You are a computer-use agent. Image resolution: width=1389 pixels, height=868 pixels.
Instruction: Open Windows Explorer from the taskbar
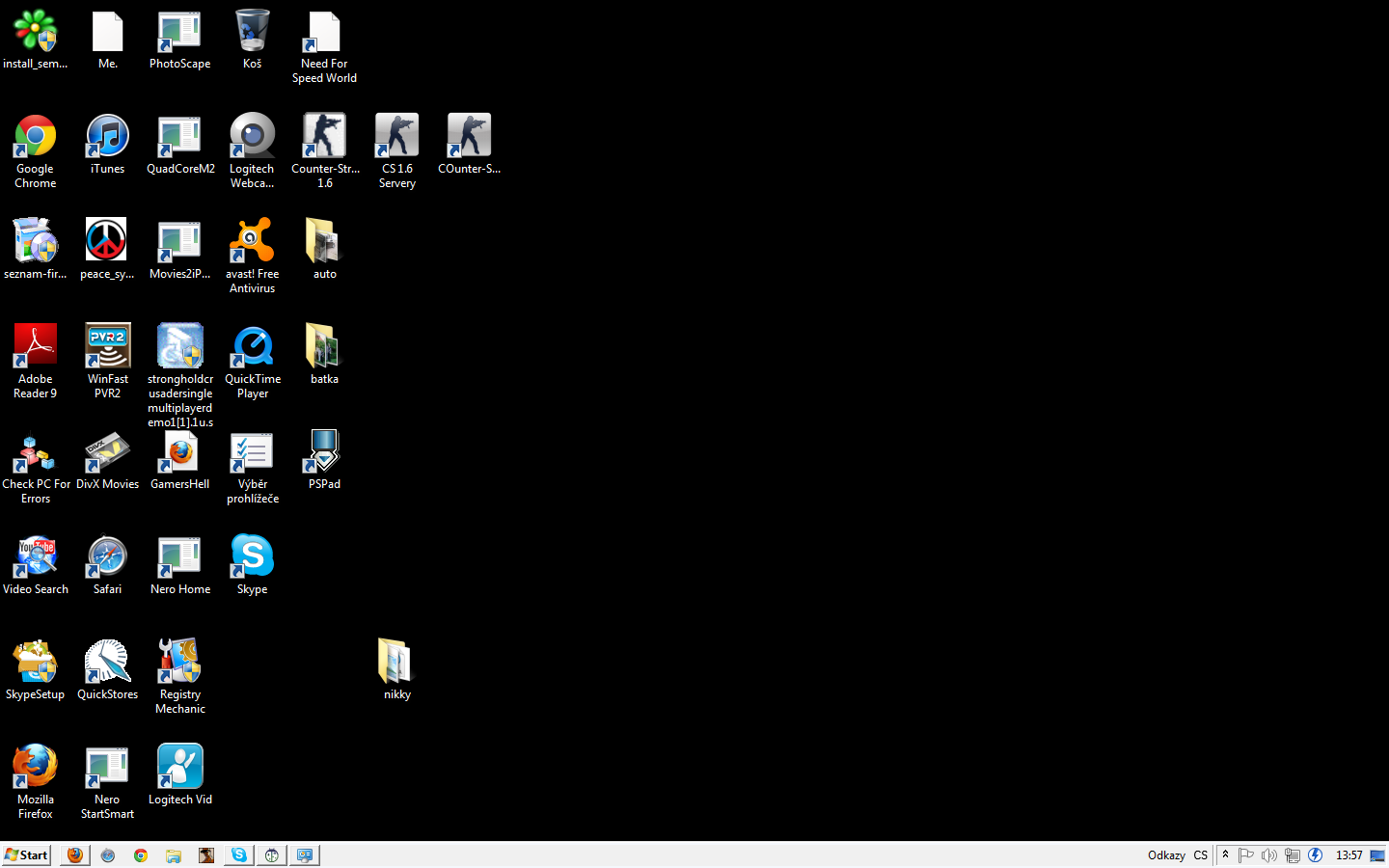(174, 854)
